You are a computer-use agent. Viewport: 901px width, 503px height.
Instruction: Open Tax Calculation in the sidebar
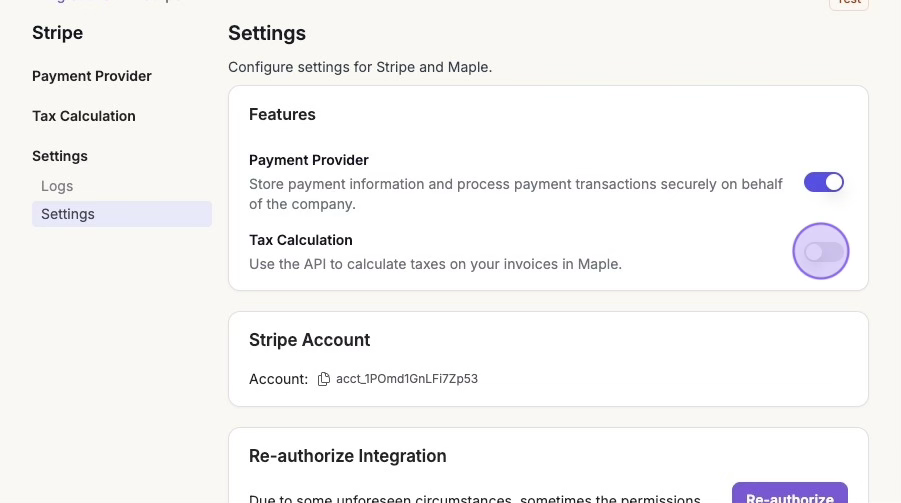[84, 116]
